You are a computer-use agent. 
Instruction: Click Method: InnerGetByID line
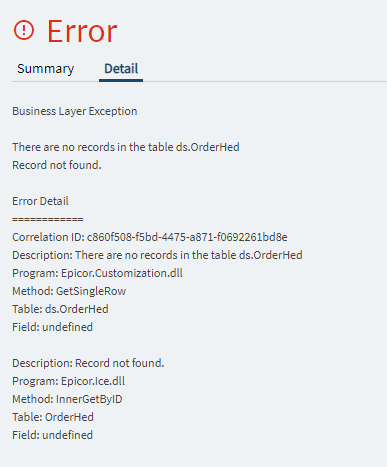(67, 399)
